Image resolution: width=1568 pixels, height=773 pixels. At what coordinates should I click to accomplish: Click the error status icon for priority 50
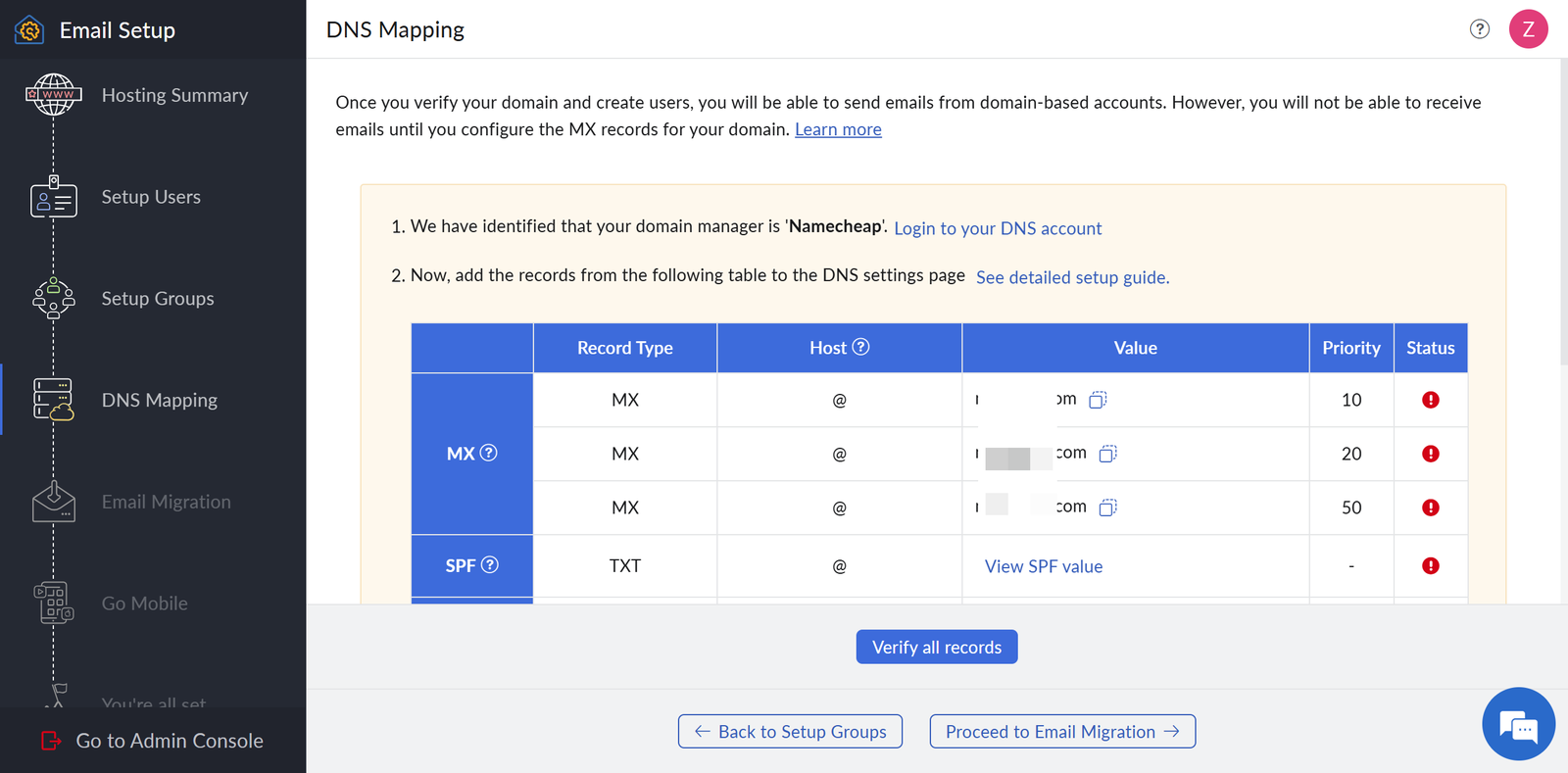click(x=1431, y=507)
